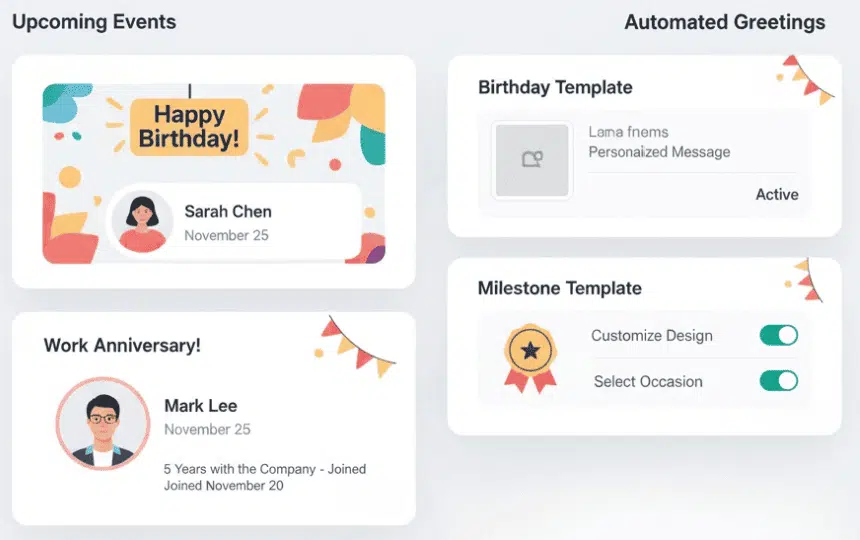Click the 5 Years with the Company text
The image size is (860, 540).
click(264, 469)
